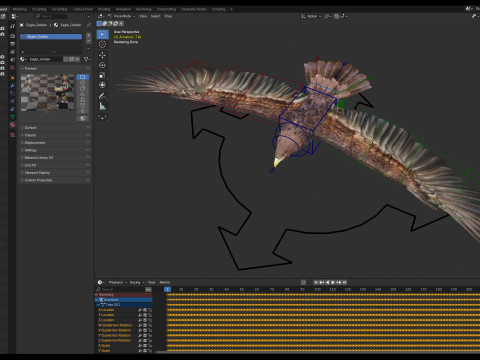Mute the W Quaternion Rotation channel

[x=145, y=325]
